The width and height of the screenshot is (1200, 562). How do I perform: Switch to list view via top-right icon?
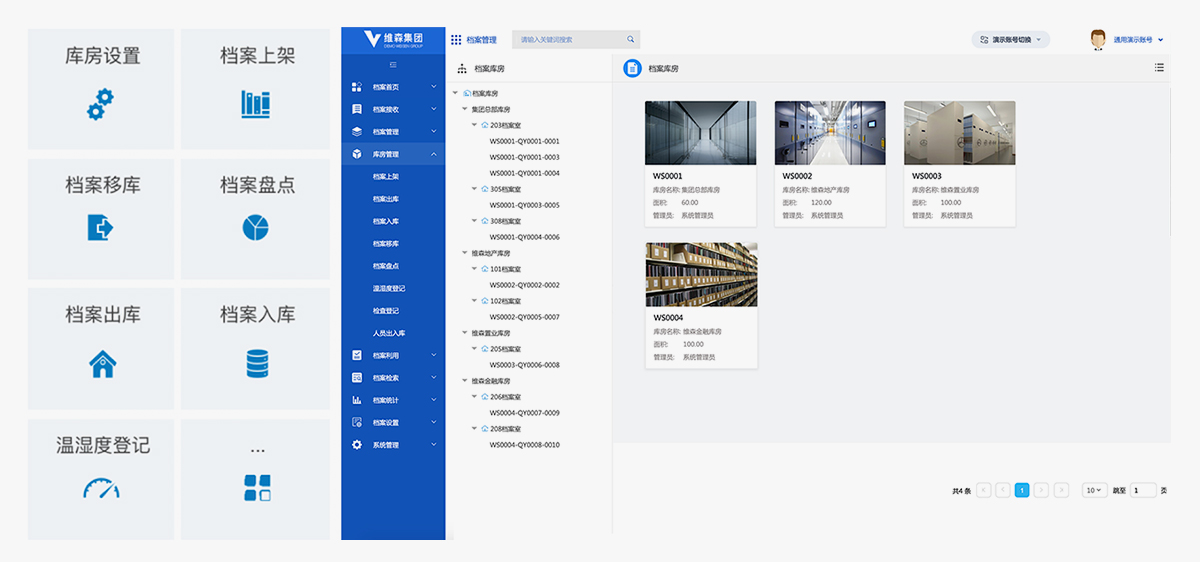[x=1159, y=68]
